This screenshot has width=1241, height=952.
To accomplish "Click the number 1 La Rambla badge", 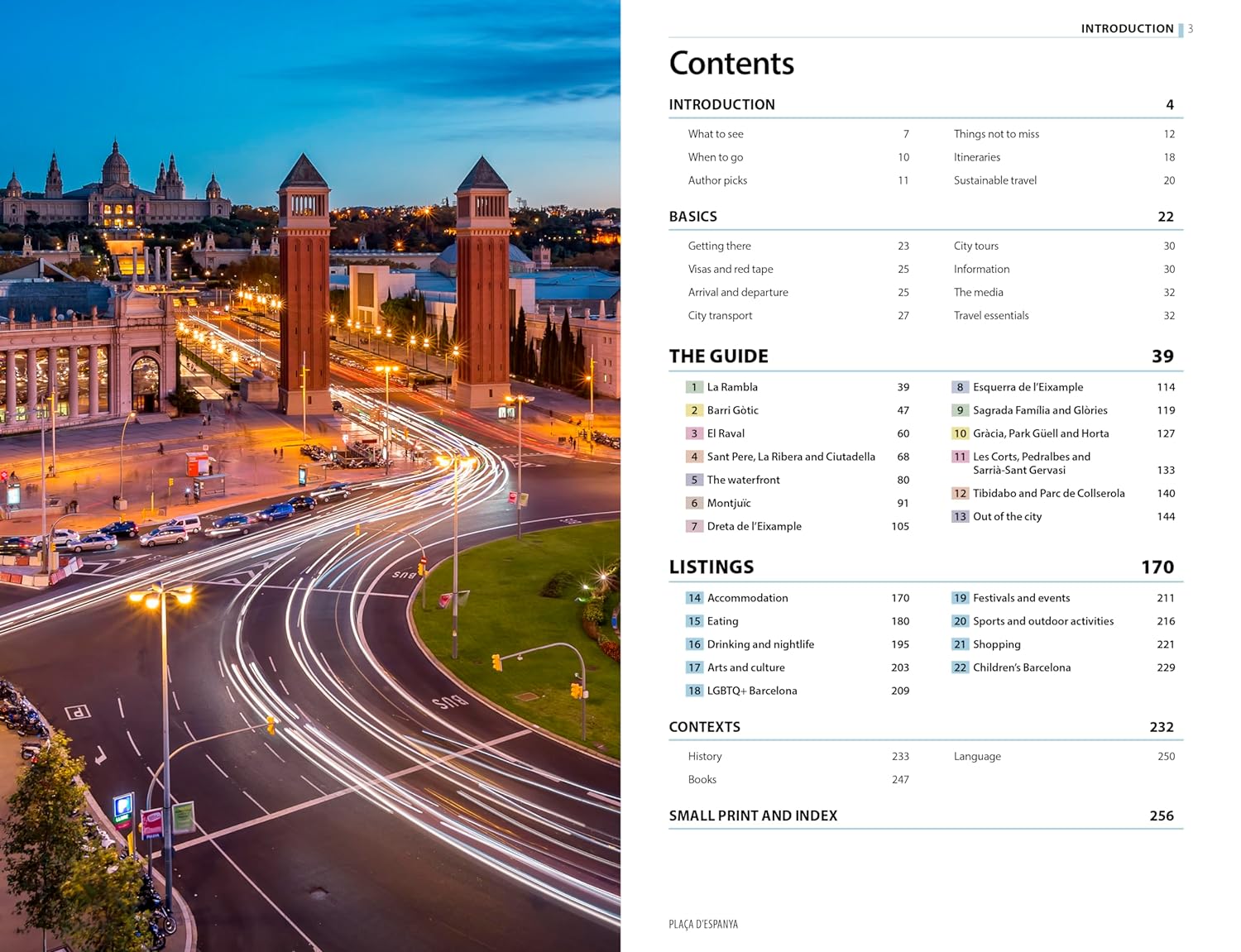I will 694,387.
